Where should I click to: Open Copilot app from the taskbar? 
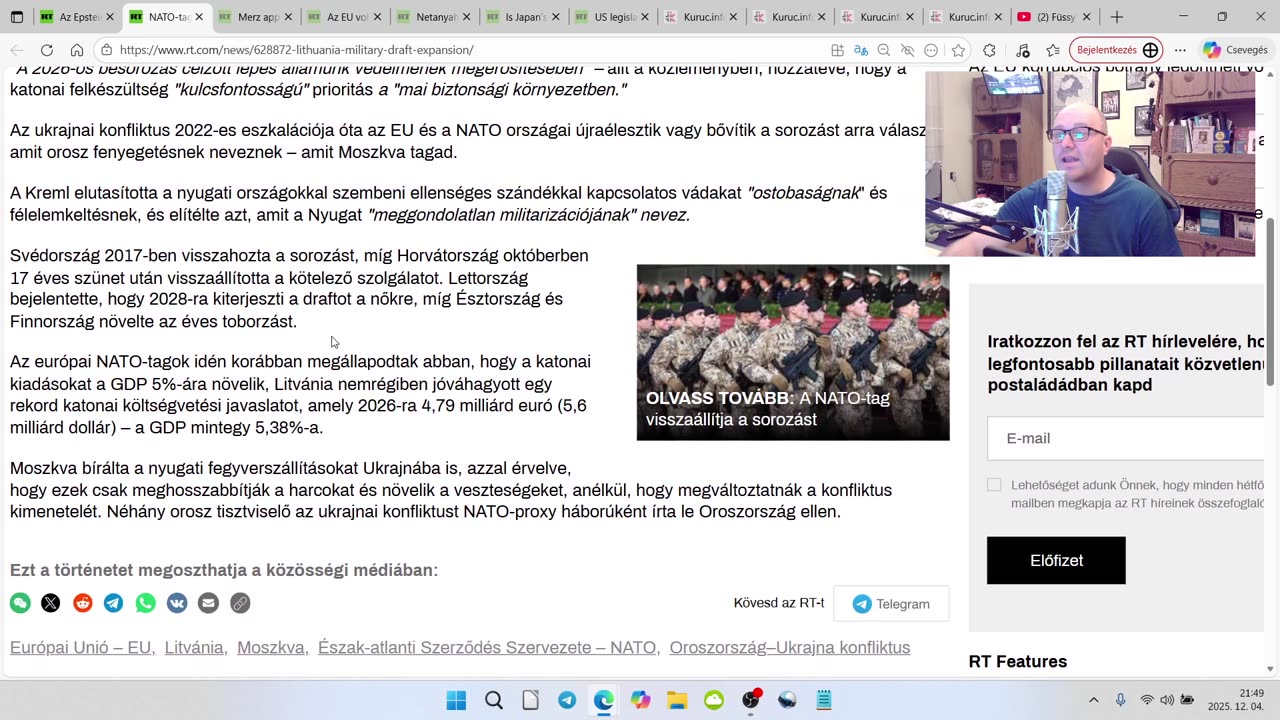pyautogui.click(x=640, y=700)
